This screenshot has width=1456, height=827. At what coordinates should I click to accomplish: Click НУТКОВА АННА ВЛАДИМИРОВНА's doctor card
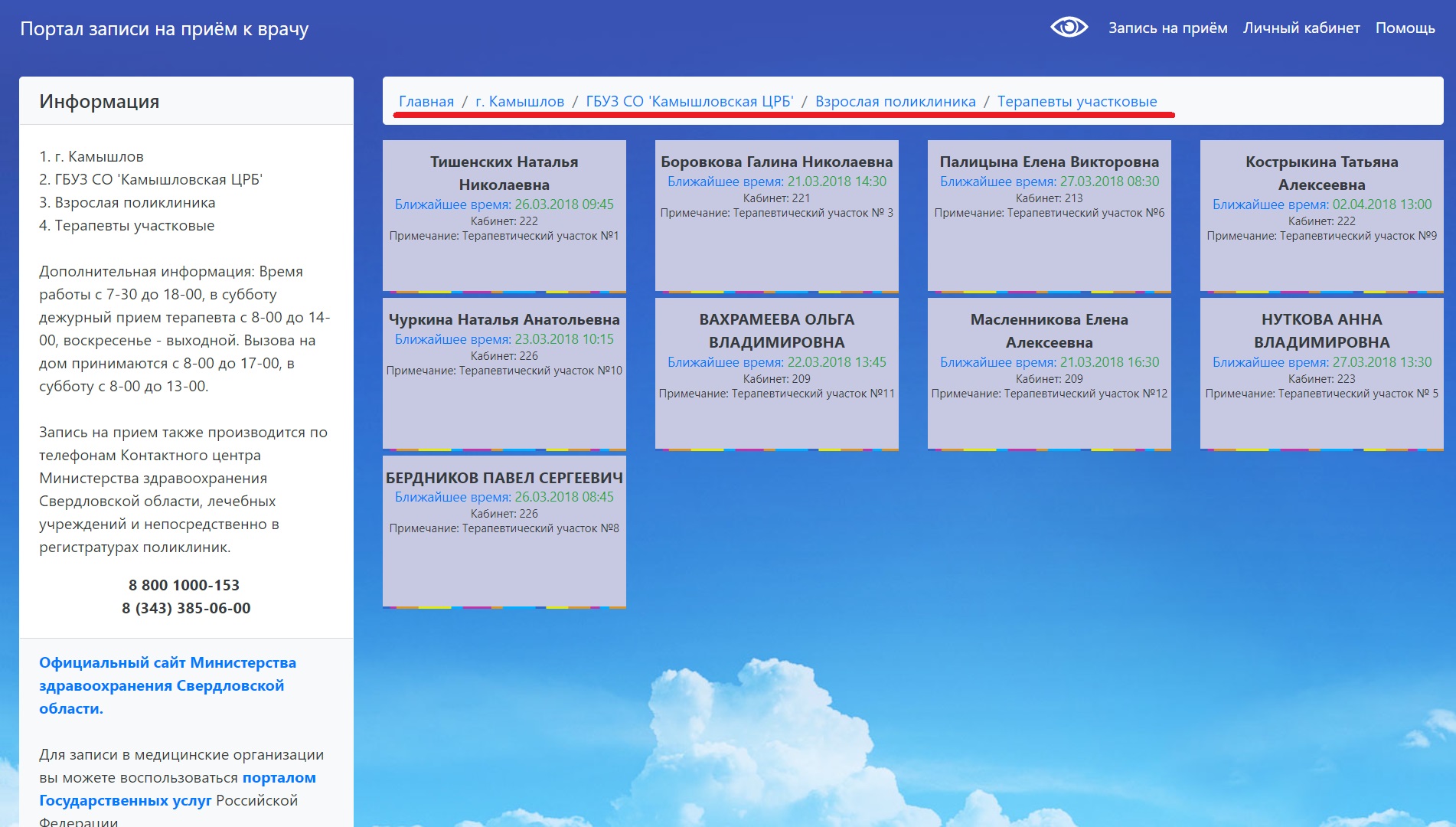pos(1321,373)
